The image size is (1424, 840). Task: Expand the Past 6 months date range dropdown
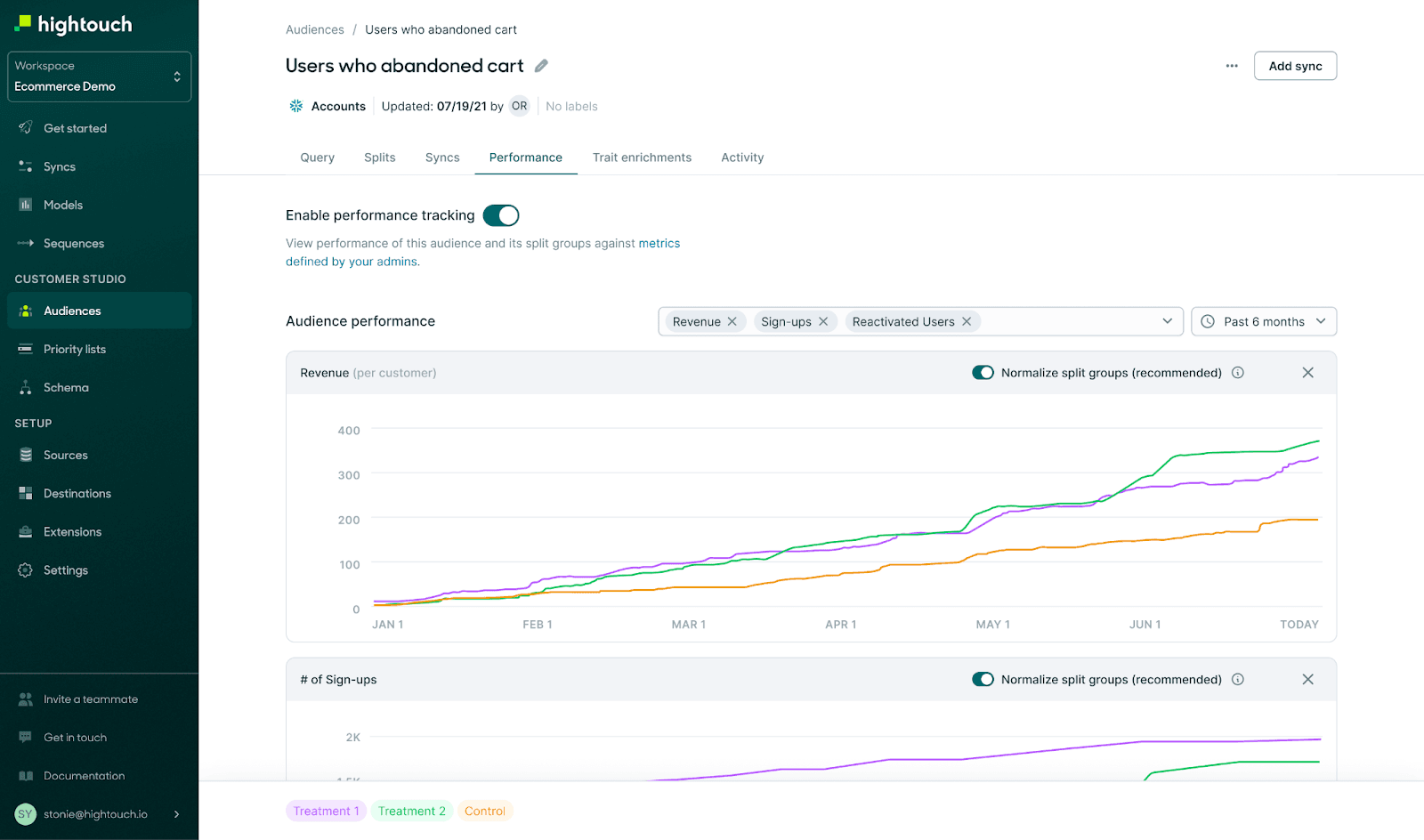[1264, 321]
